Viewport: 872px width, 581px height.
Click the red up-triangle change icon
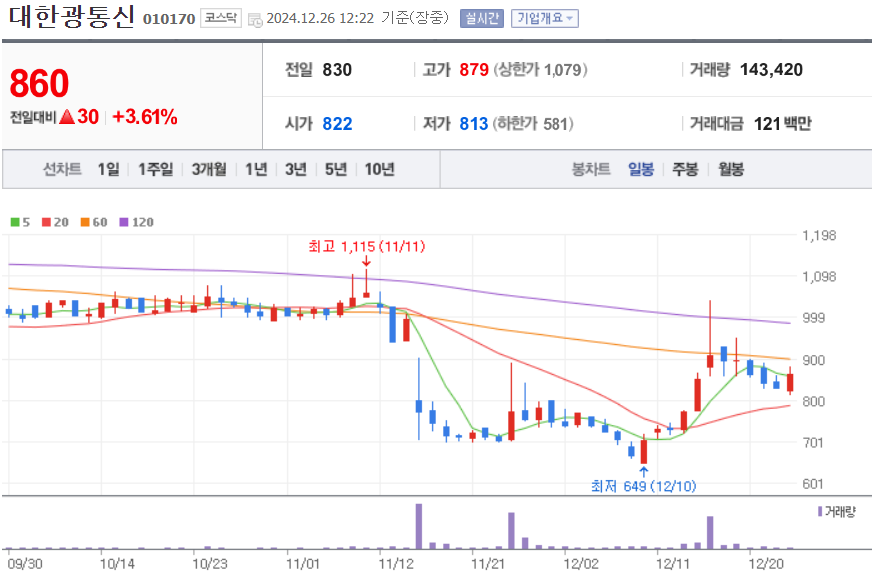click(x=67, y=117)
